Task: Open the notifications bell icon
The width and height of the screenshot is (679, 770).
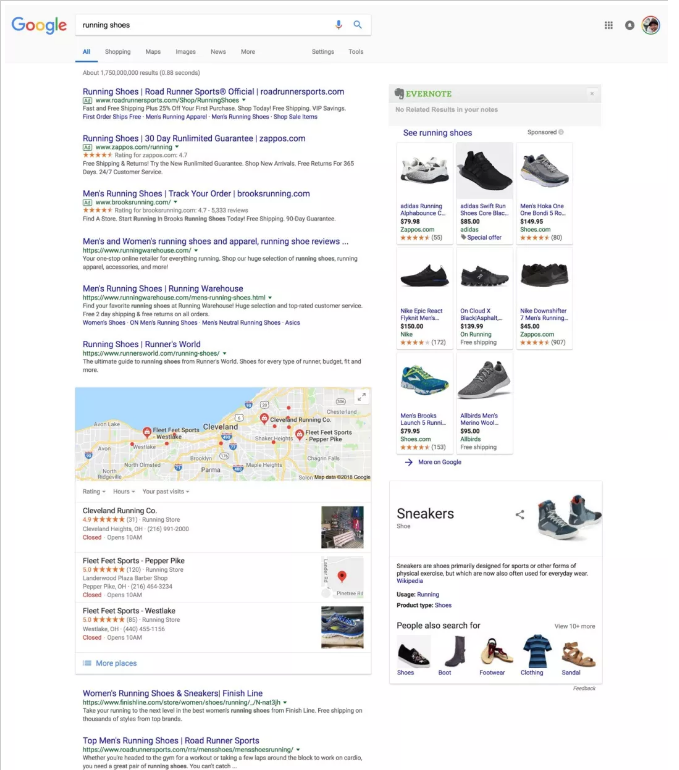Action: pos(629,25)
